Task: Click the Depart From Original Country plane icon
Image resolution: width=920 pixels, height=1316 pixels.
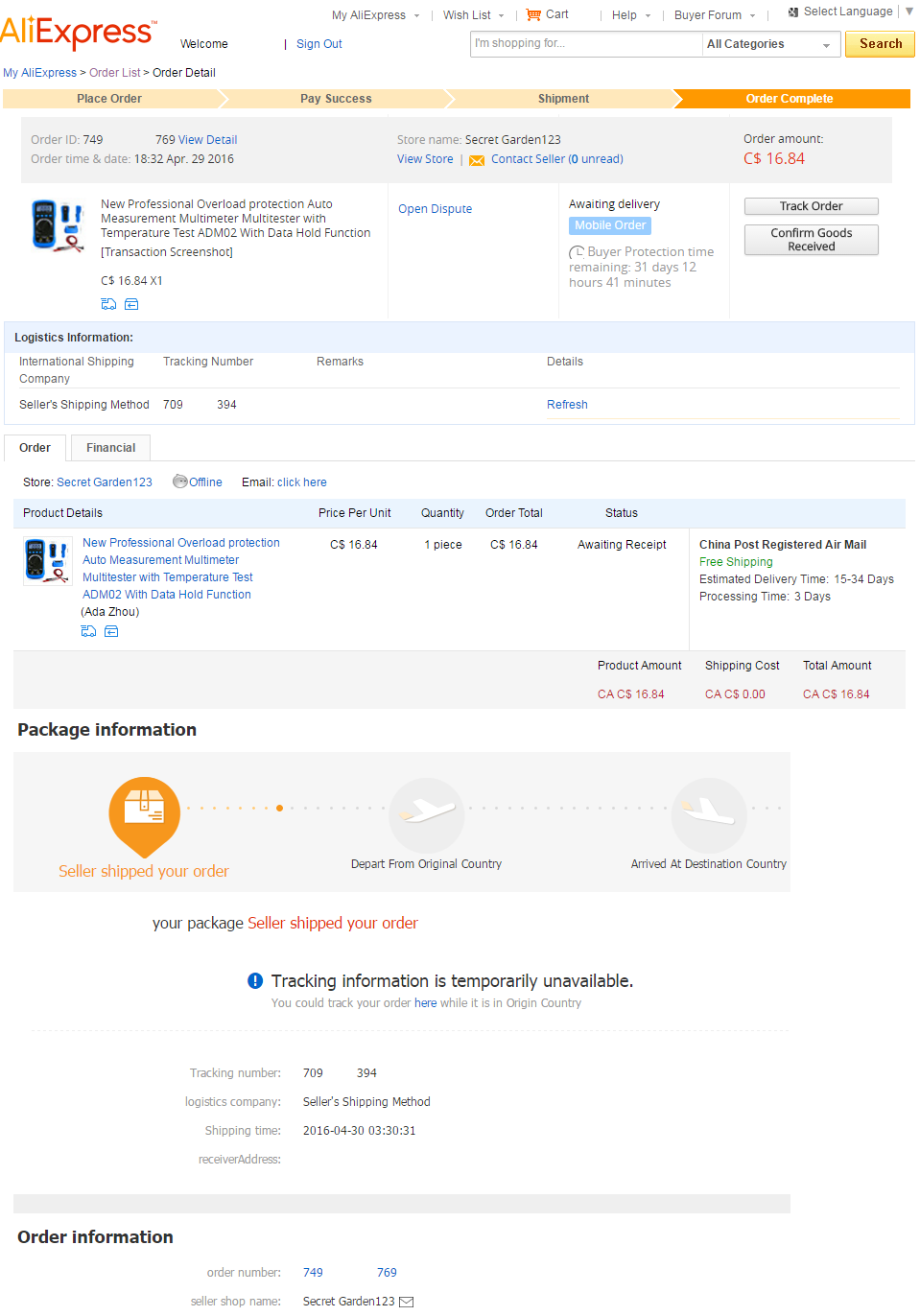Action: click(426, 814)
